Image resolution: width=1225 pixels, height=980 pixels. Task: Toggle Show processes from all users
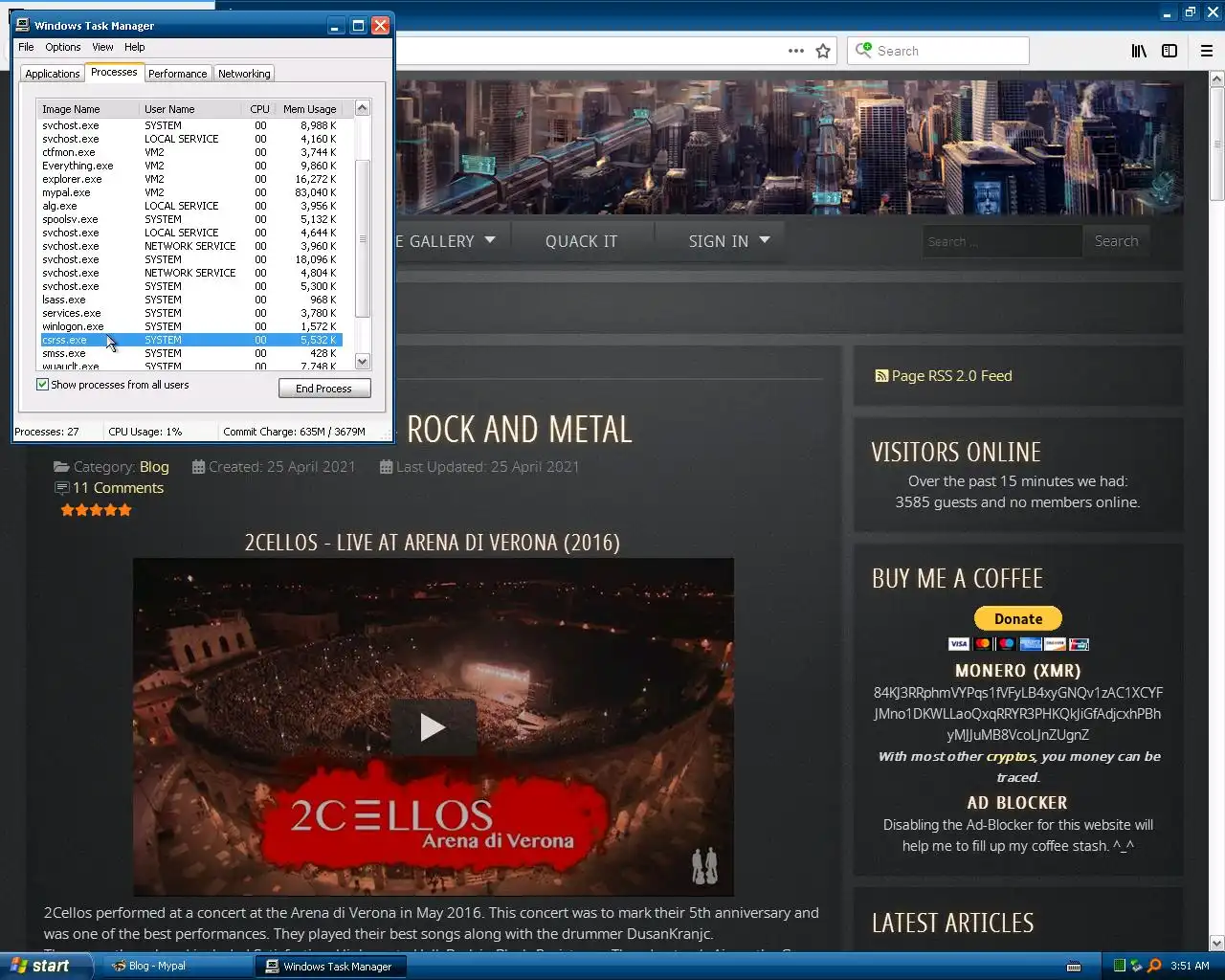click(x=42, y=385)
